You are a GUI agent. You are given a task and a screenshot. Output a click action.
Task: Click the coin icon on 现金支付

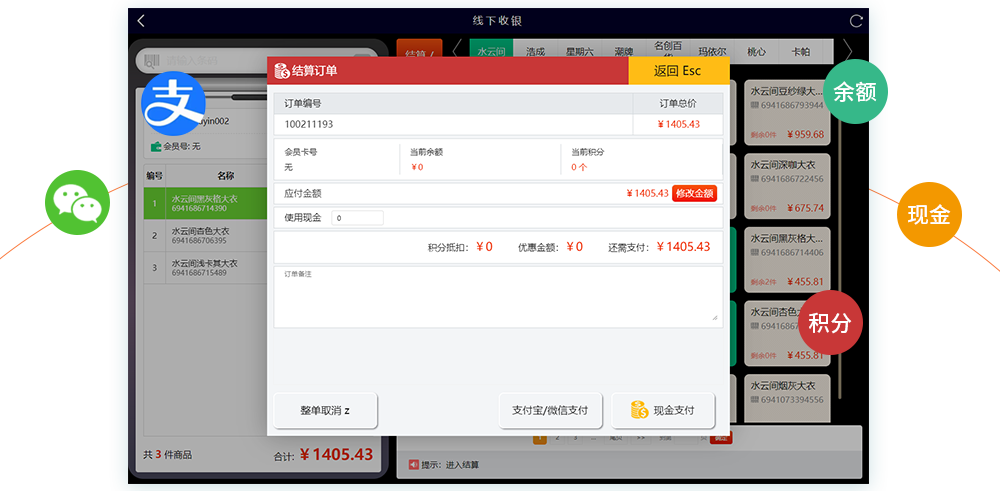(639, 410)
